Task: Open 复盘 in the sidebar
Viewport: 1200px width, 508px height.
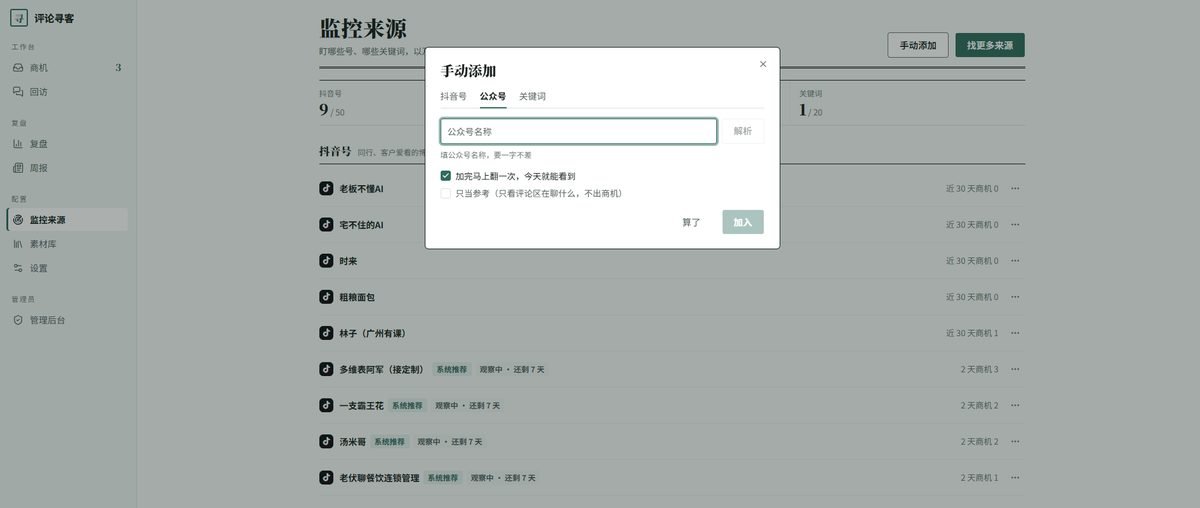Action: (67, 144)
